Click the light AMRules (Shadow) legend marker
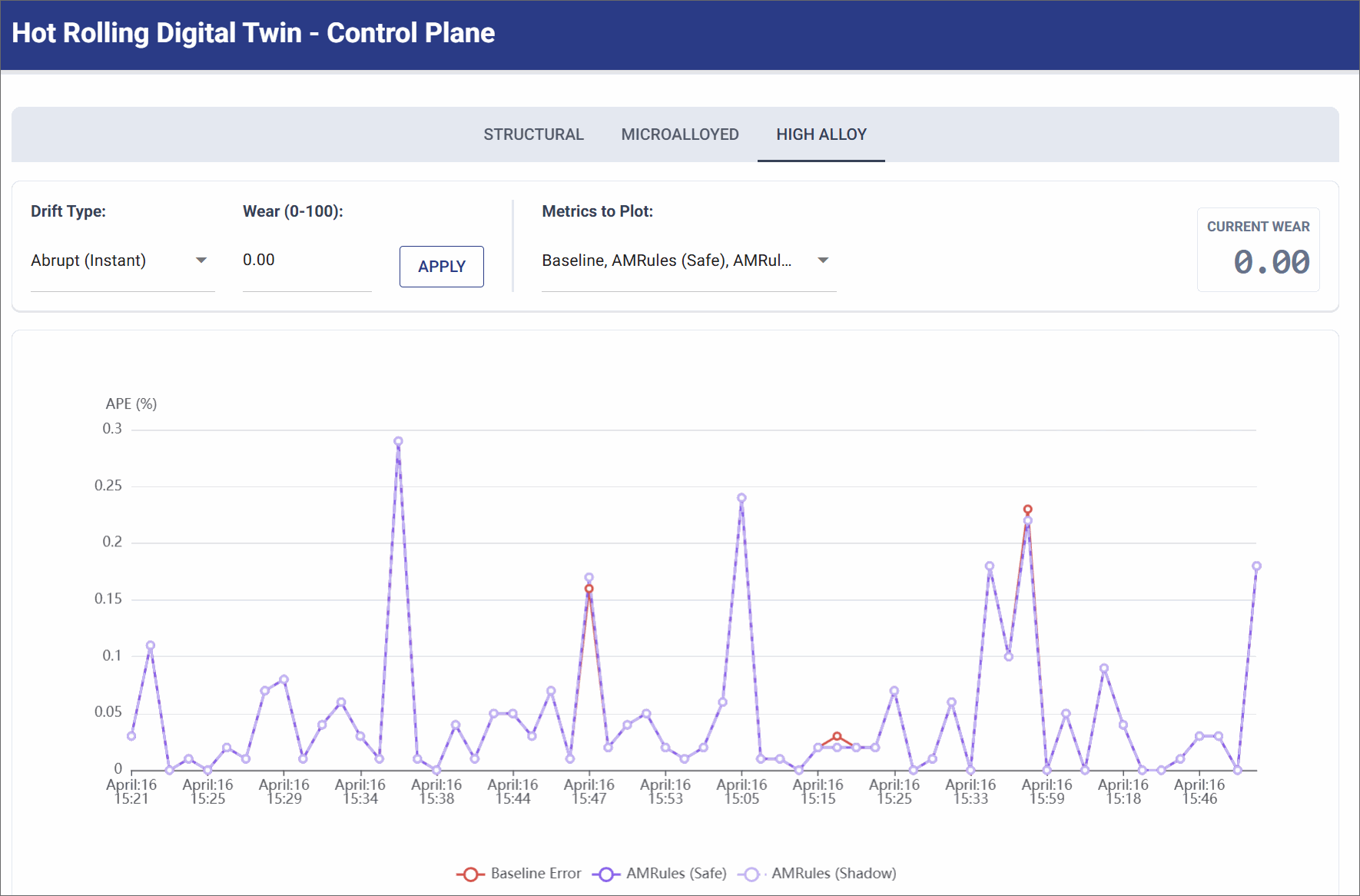 tap(751, 874)
